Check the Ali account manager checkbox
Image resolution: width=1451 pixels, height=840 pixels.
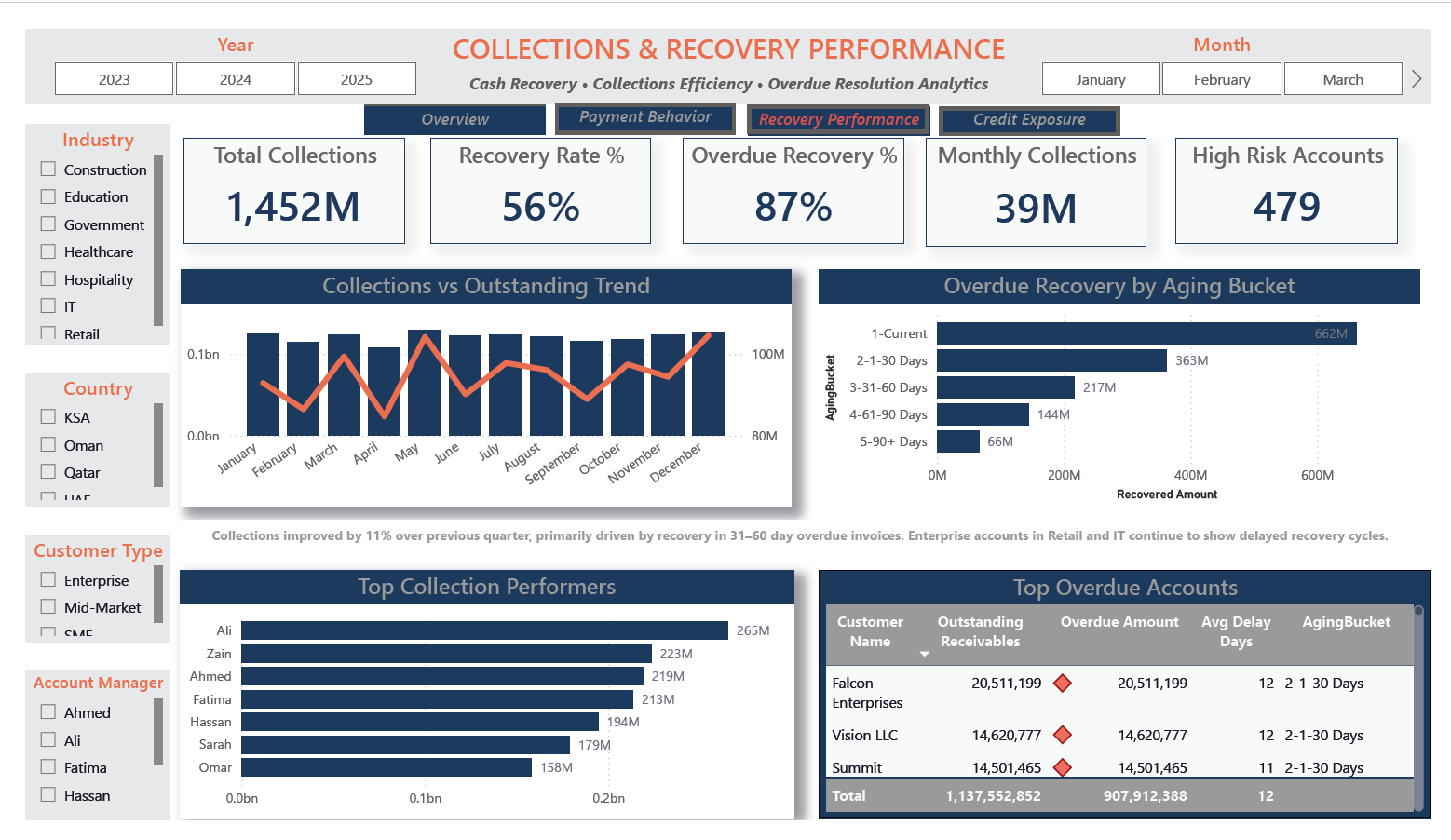coord(48,740)
